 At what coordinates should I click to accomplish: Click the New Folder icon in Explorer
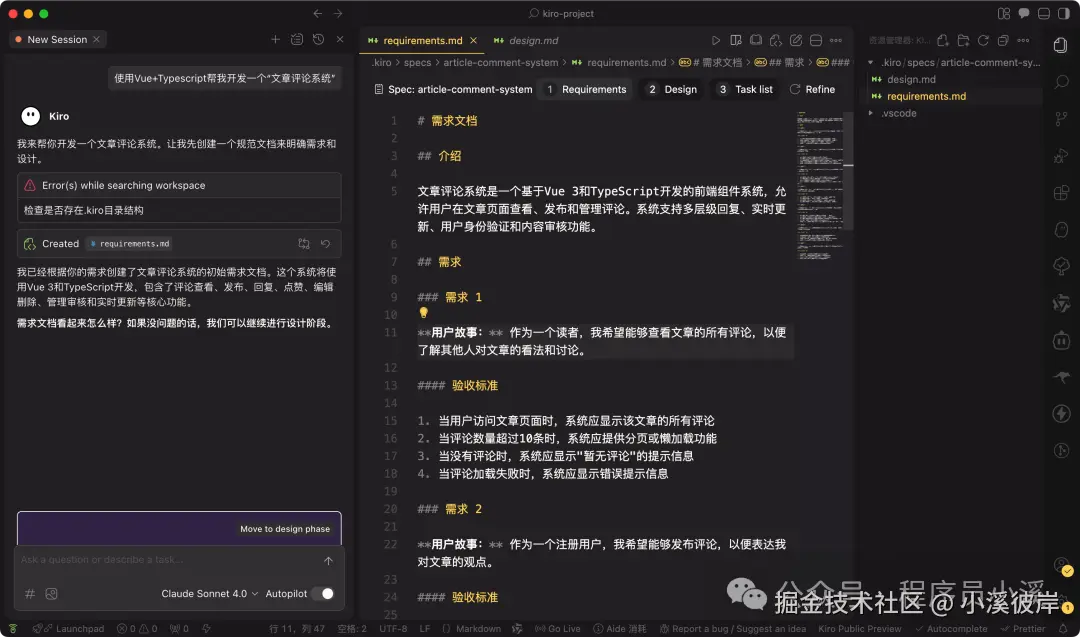pyautogui.click(x=963, y=41)
